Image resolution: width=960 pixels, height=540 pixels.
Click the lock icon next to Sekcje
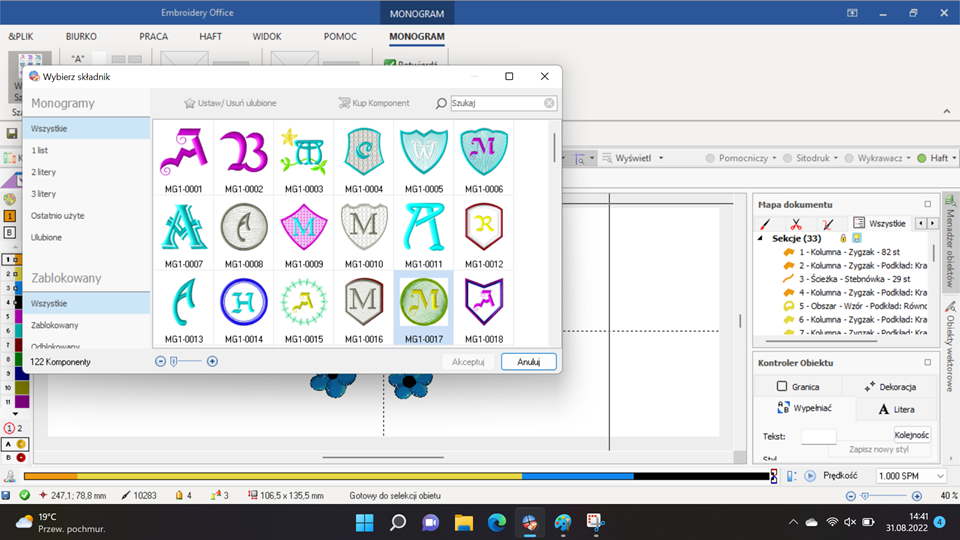tap(843, 239)
